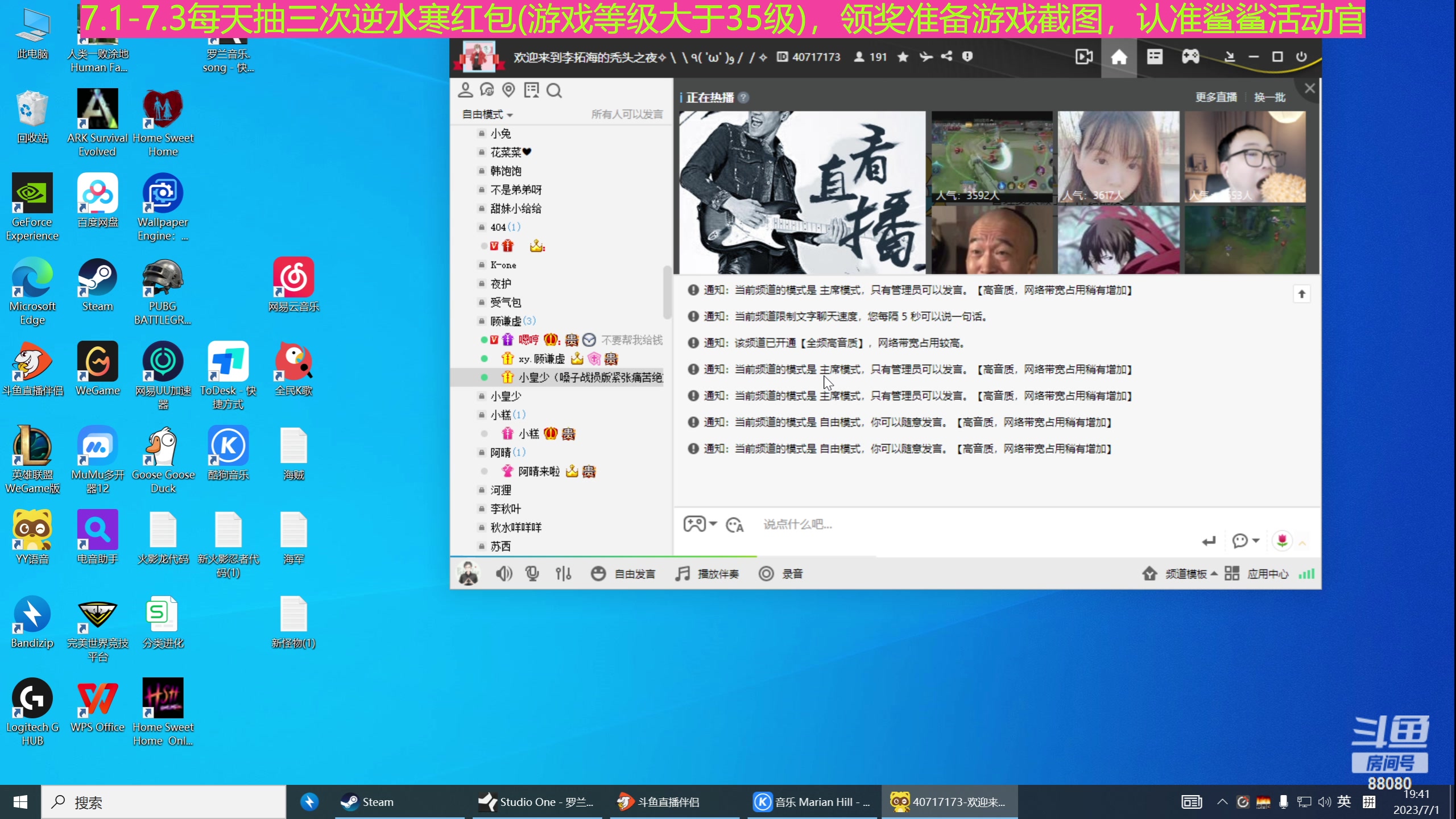1456x819 pixels.
Task: Open 播放伴奏 accompaniment playback
Action: click(706, 573)
